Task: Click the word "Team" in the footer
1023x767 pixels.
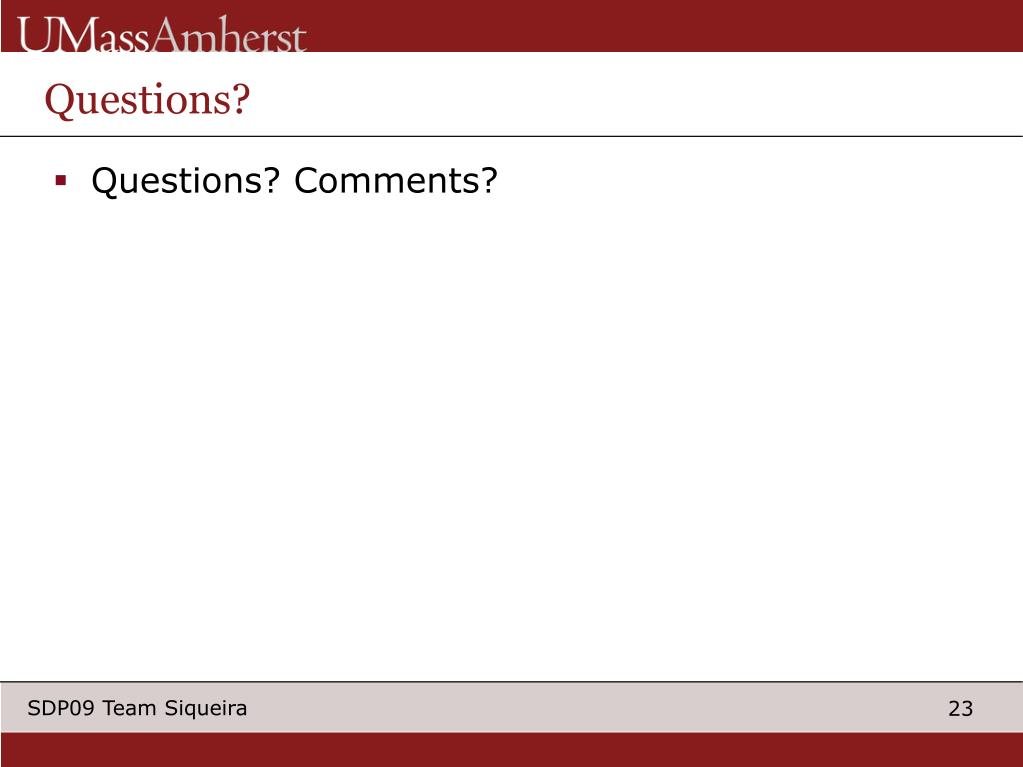Action: tap(129, 708)
